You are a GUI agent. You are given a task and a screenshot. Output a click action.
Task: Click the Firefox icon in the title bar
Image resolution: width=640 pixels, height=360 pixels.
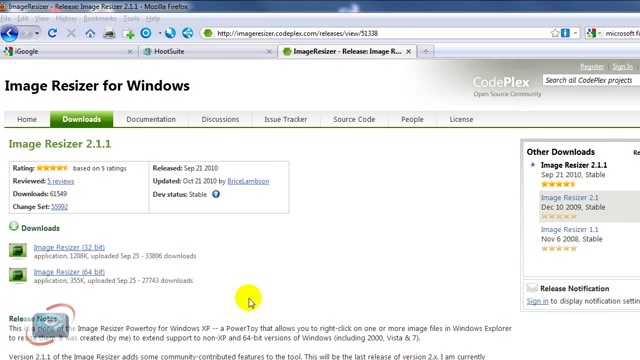[x=2, y=7]
